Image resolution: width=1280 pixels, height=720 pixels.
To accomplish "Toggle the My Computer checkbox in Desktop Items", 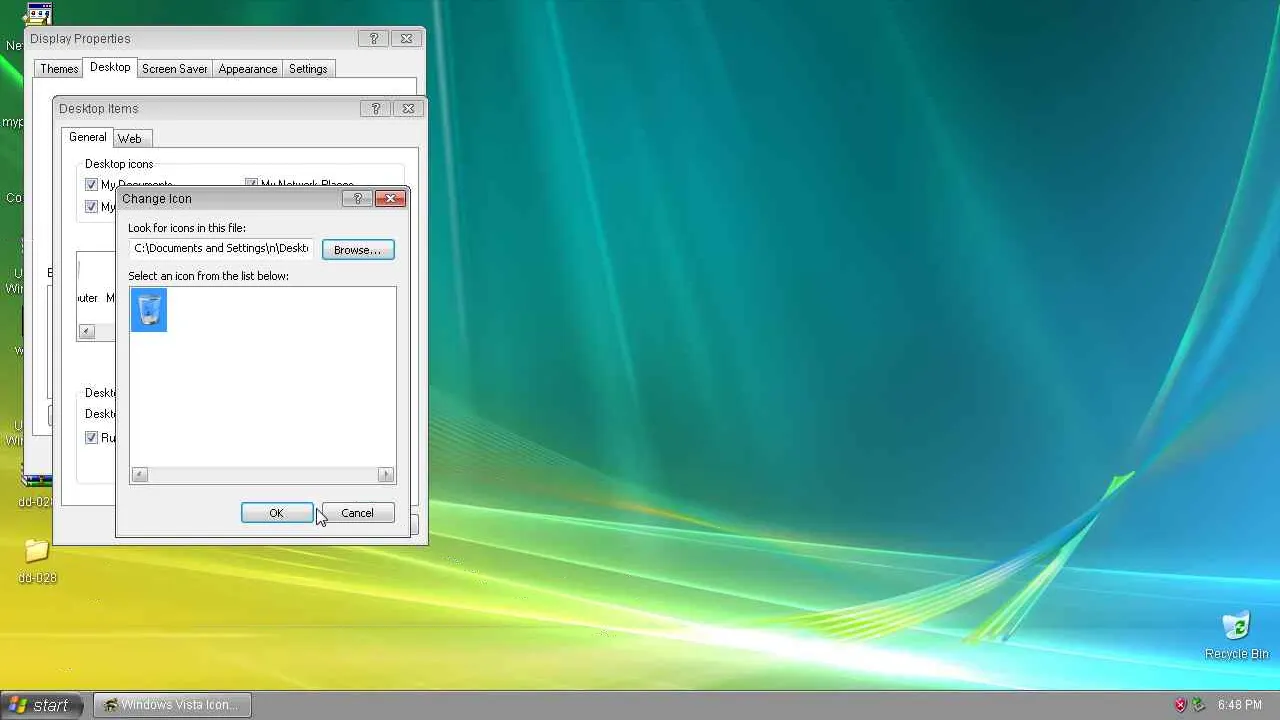I will pos(91,206).
